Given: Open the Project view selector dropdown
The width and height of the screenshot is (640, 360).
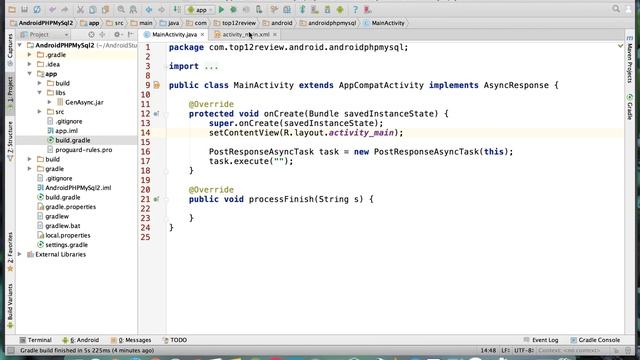Looking at the screenshot, I should [44, 35].
